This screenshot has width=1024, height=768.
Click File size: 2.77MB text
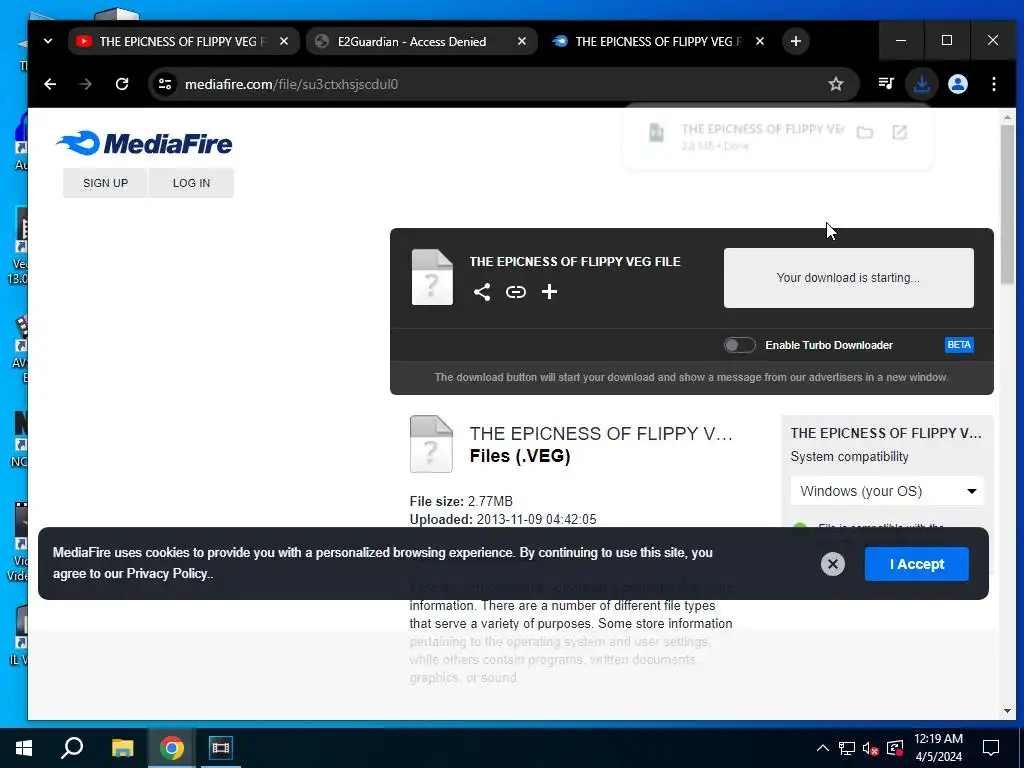(x=461, y=502)
